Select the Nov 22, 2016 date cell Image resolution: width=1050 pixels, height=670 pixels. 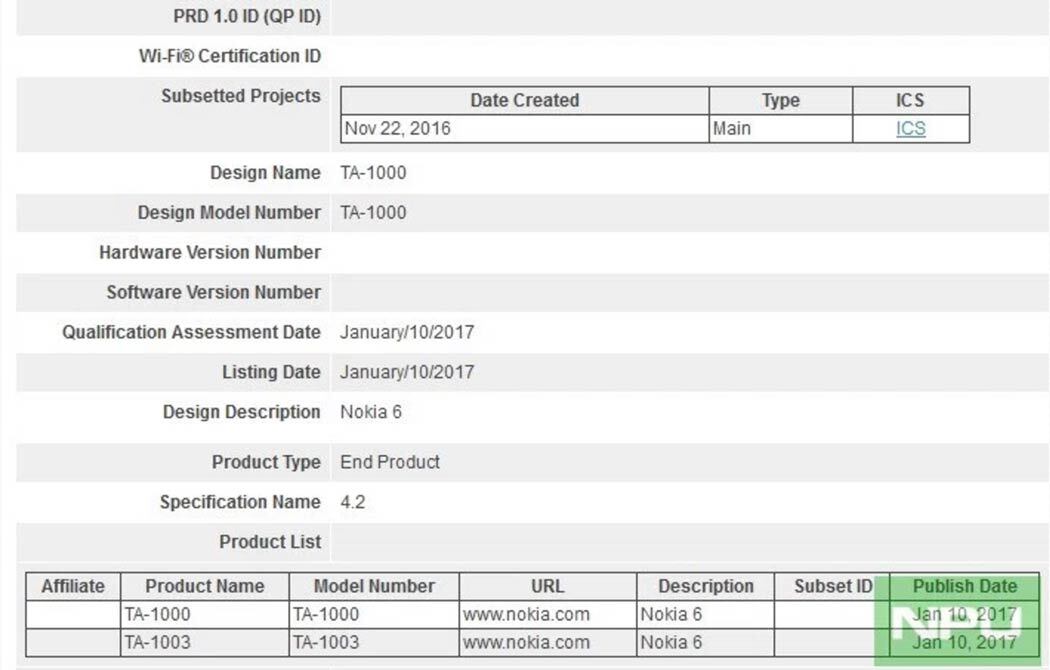[398, 128]
